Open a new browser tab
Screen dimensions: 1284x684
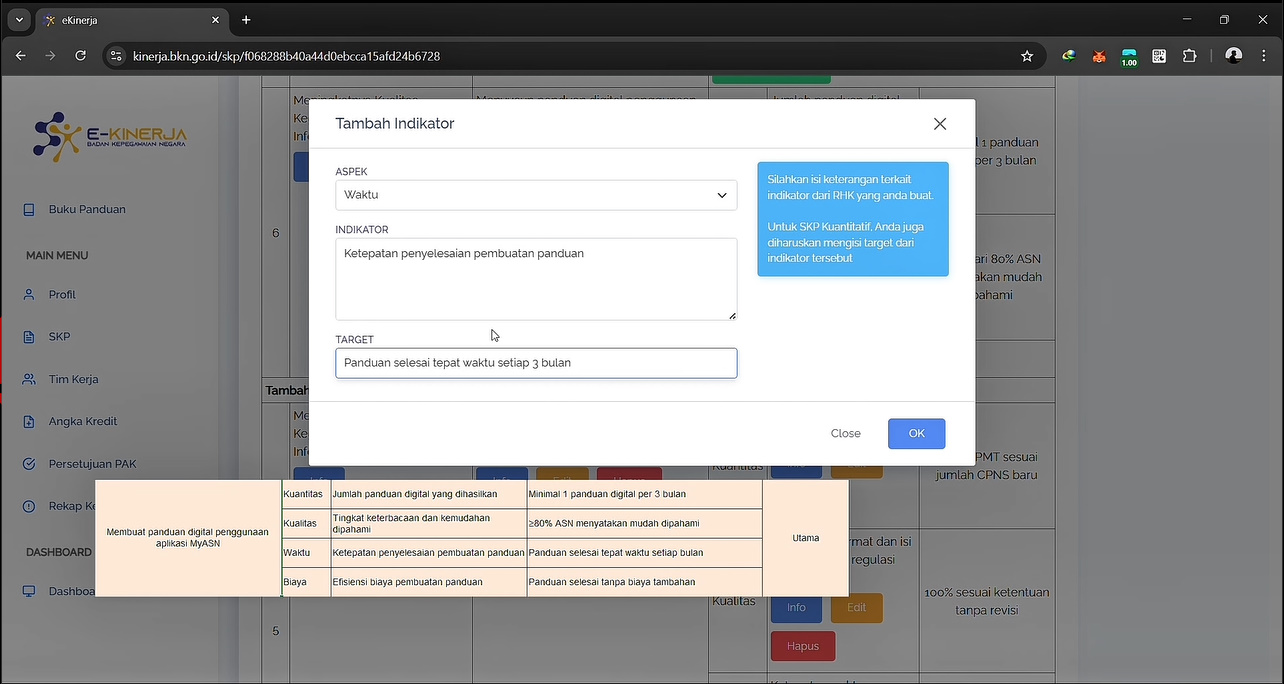pyautogui.click(x=246, y=20)
